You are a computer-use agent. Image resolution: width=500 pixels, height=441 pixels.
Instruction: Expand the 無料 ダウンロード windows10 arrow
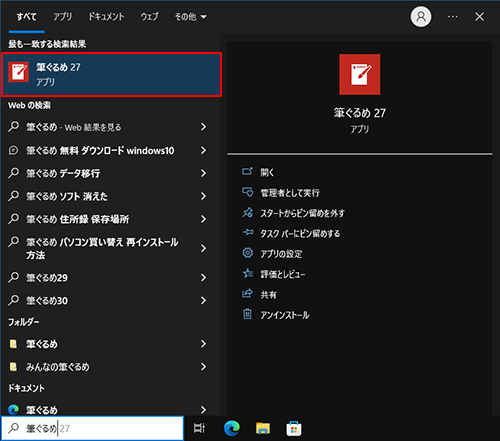click(x=203, y=150)
